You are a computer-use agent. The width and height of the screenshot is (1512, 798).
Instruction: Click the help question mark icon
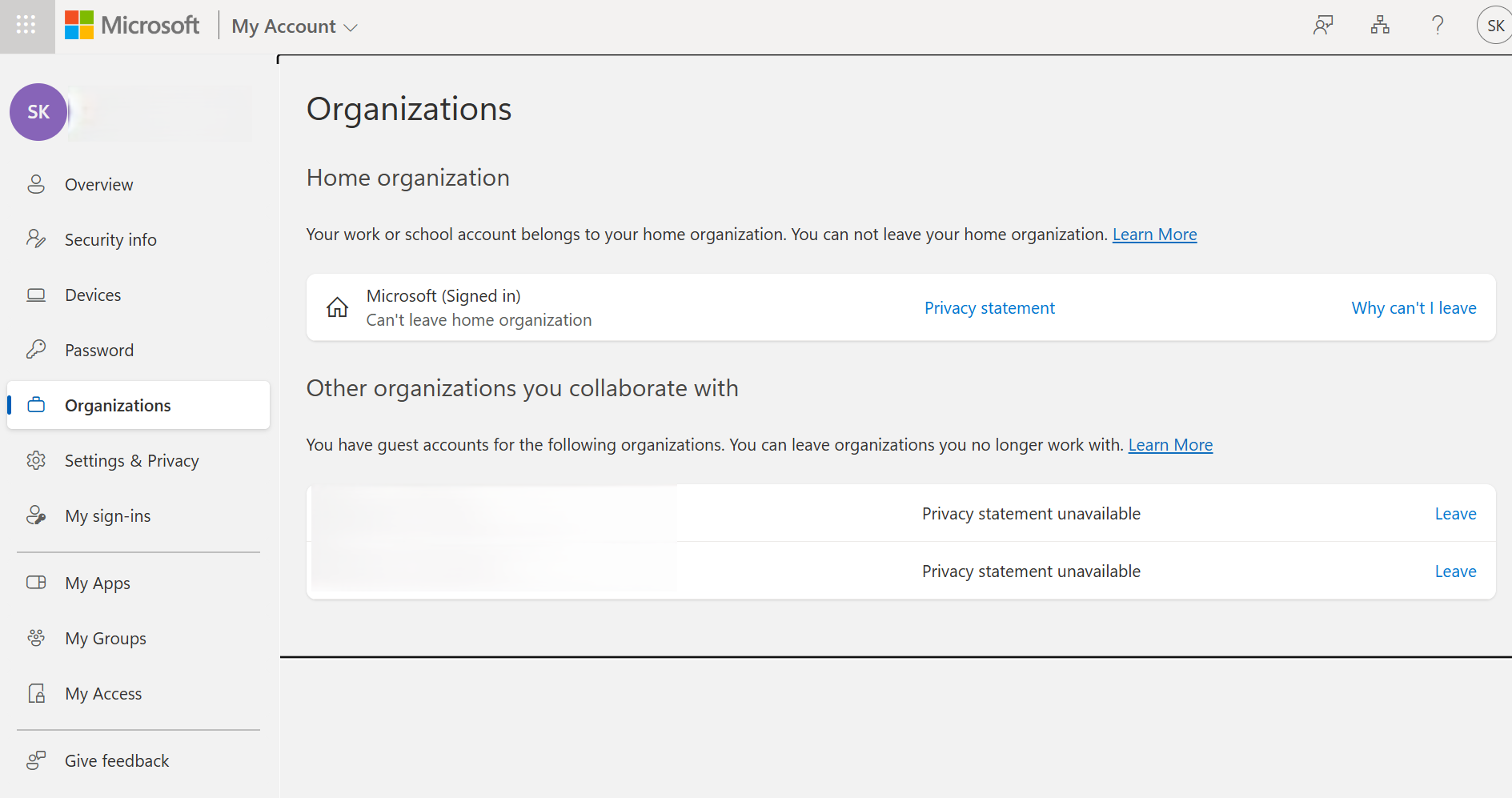1438,25
